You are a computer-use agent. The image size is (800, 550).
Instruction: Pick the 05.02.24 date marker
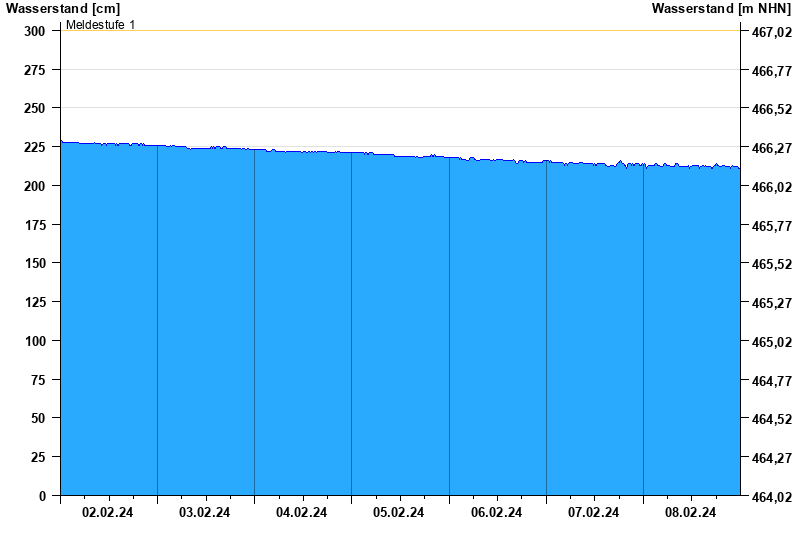[399, 513]
